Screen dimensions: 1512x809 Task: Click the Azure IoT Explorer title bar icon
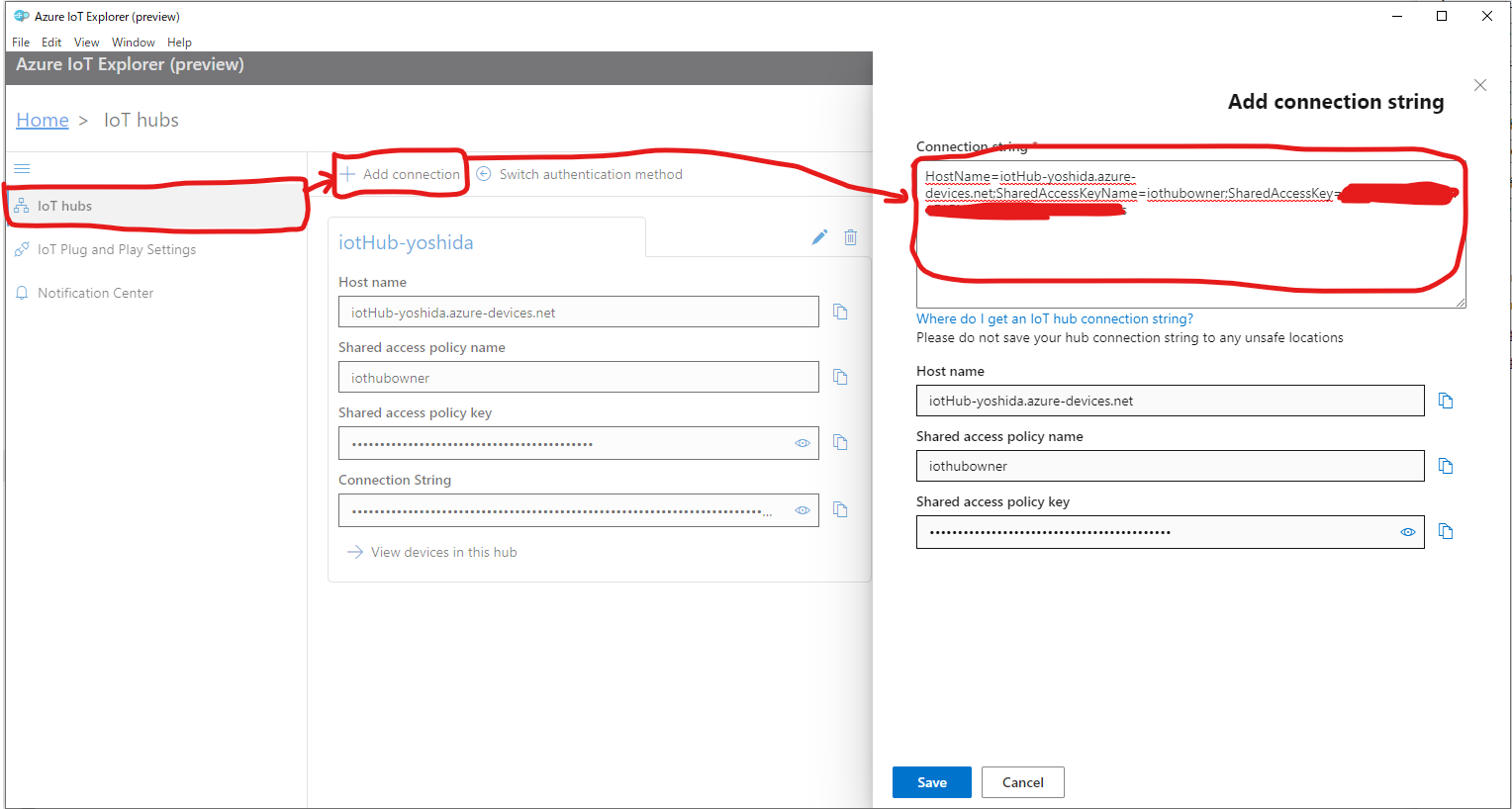pyautogui.click(x=21, y=16)
